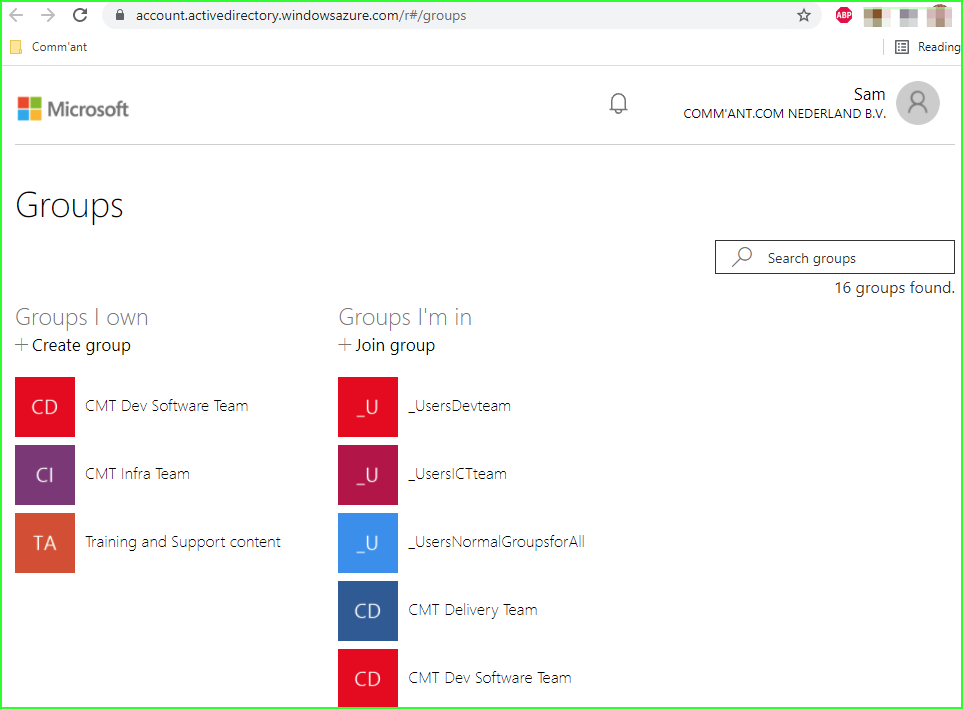Viewport: 963px width, 709px height.
Task: Click the CD tile in Groups I own
Action: 45,407
